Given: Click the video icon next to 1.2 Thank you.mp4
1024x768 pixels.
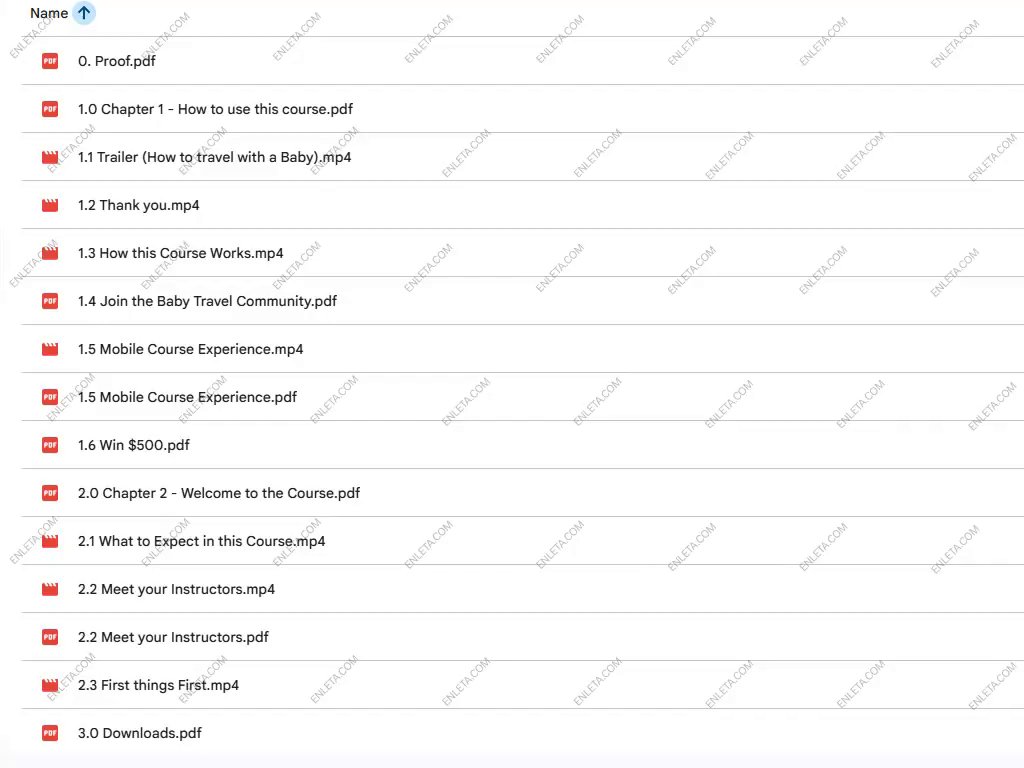Looking at the screenshot, I should tap(50, 205).
